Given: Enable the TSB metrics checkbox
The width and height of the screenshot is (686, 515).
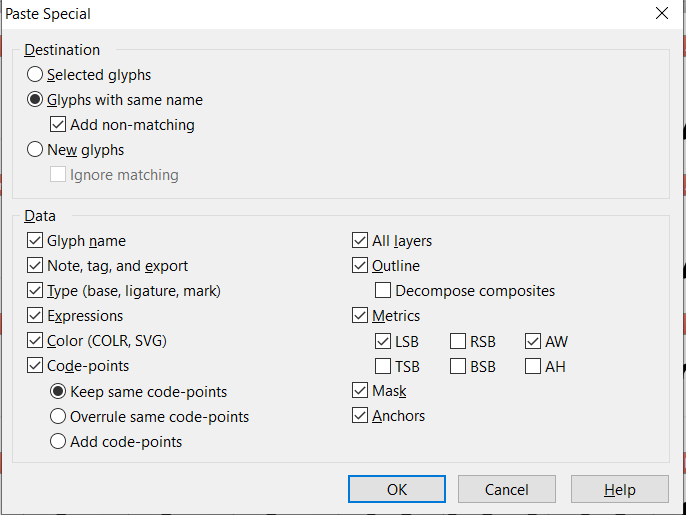Looking at the screenshot, I should click(x=383, y=367).
